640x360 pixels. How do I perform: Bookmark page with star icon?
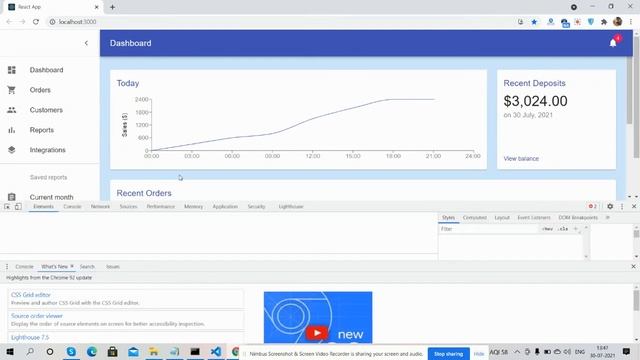(x=534, y=22)
